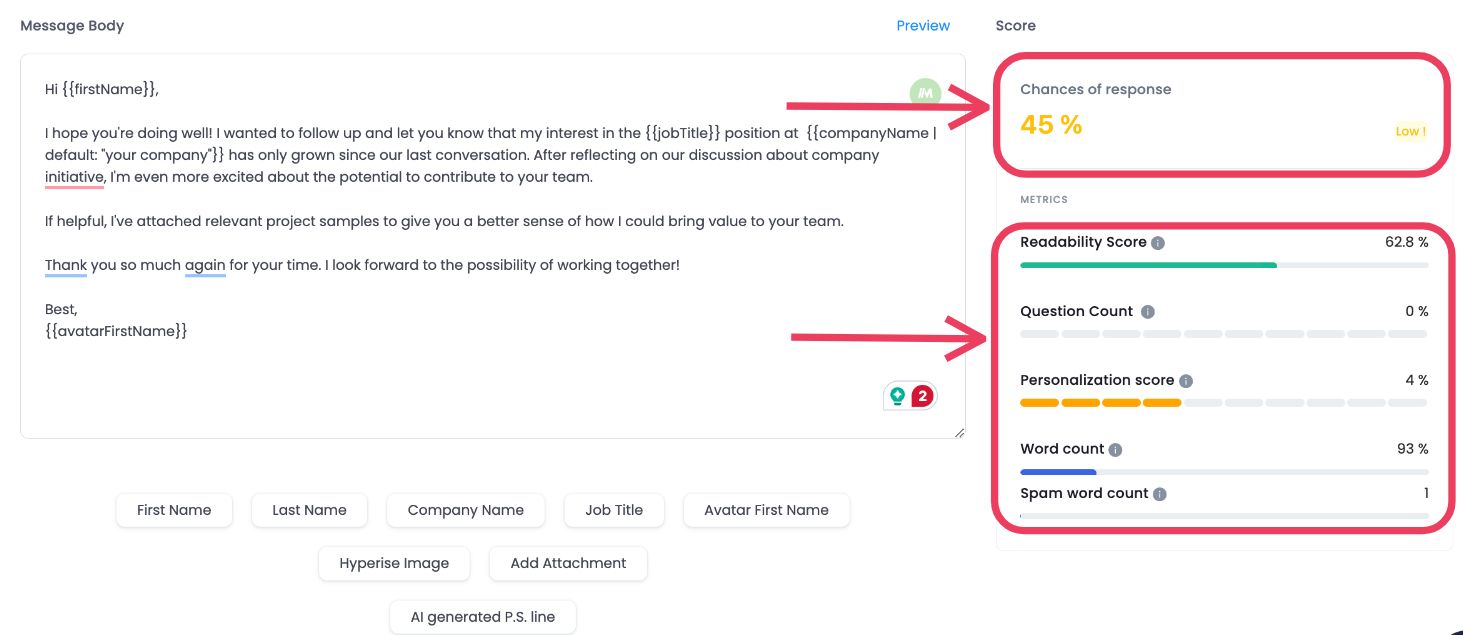Insert the Job Title variable
Screen dimensions: 1463x635
614,510
